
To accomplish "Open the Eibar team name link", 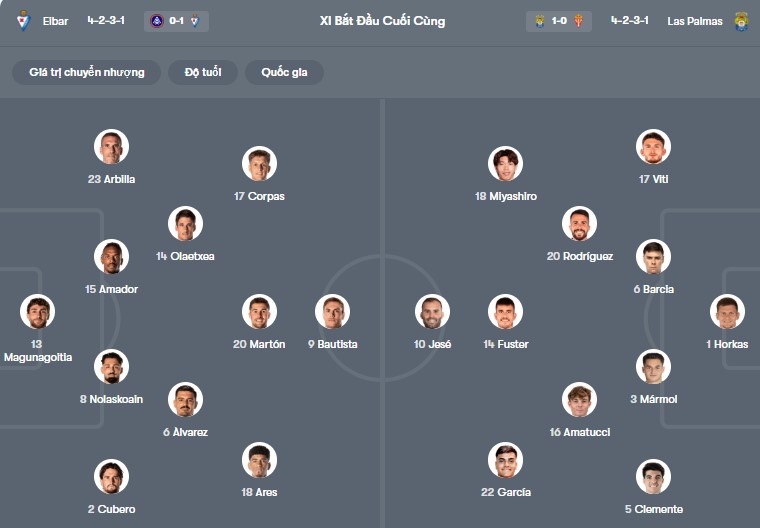I will (x=56, y=21).
